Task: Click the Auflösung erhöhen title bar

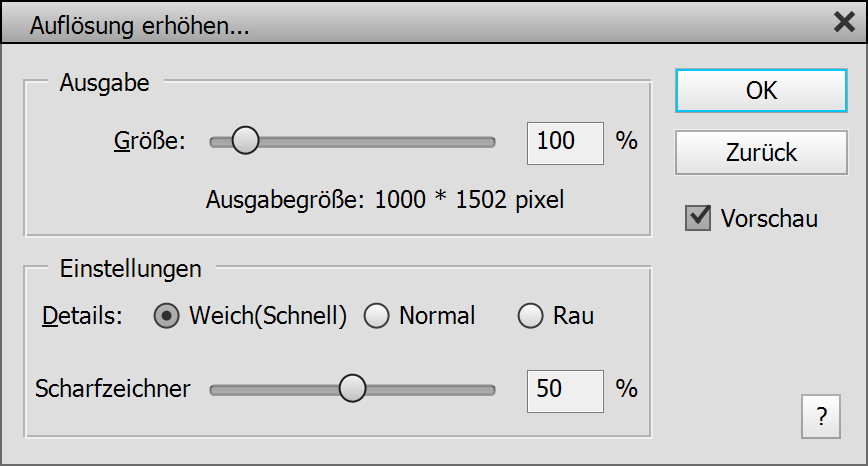Action: tap(400, 23)
